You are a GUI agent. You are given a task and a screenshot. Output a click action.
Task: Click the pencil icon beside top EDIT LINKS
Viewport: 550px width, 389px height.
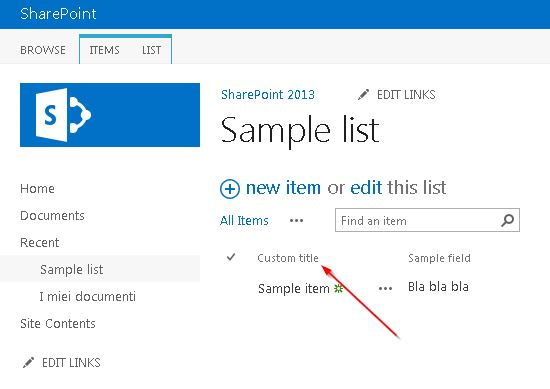coord(363,95)
